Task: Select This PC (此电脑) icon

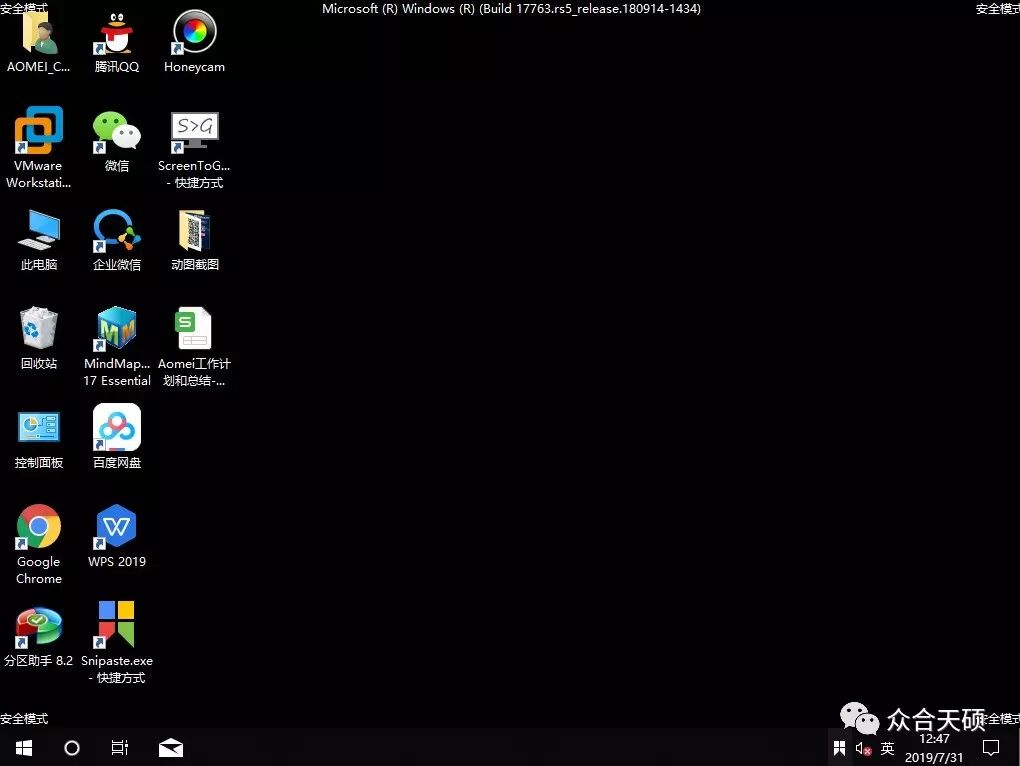Action: click(x=38, y=231)
